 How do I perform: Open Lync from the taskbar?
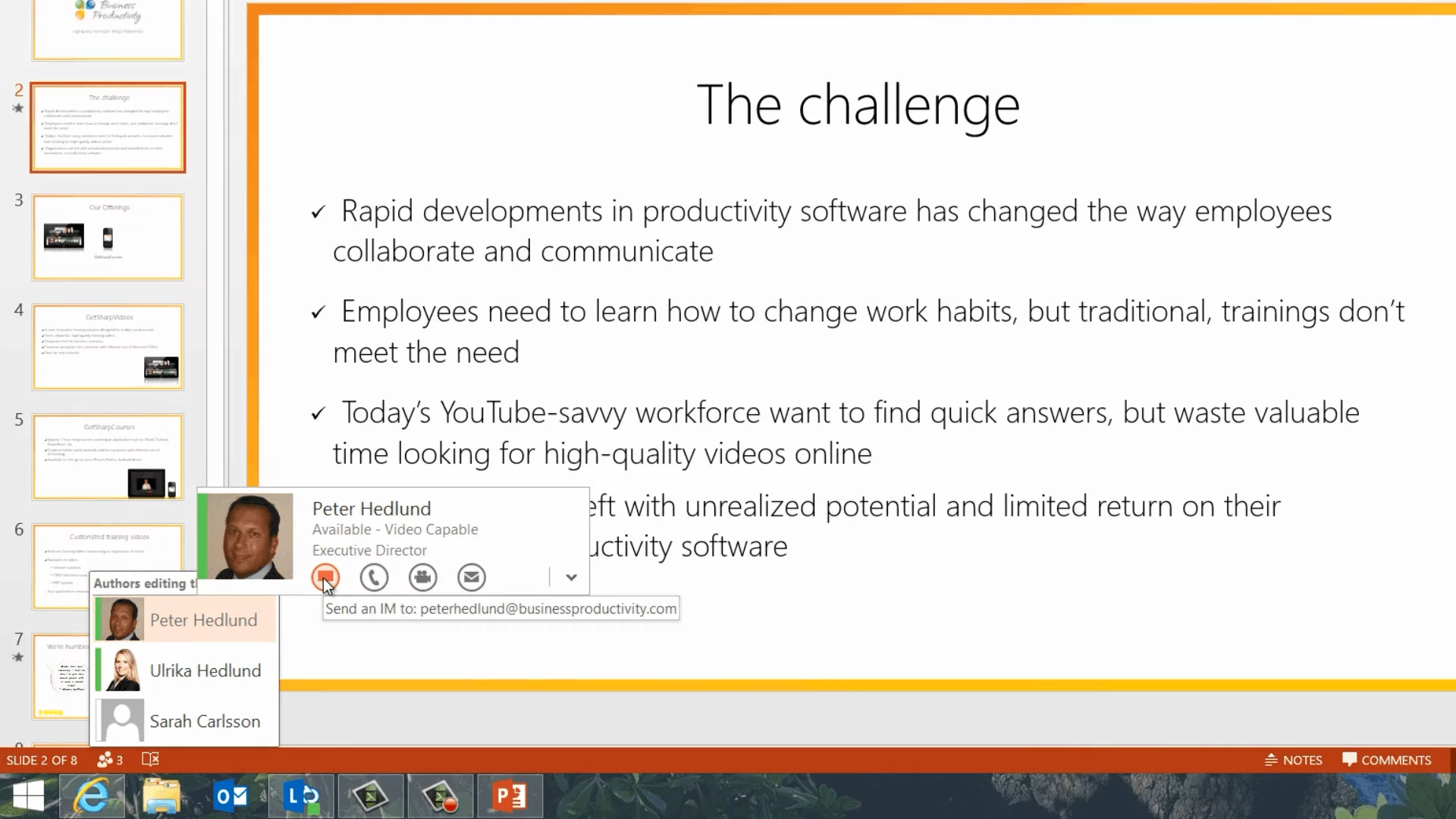pyautogui.click(x=301, y=796)
